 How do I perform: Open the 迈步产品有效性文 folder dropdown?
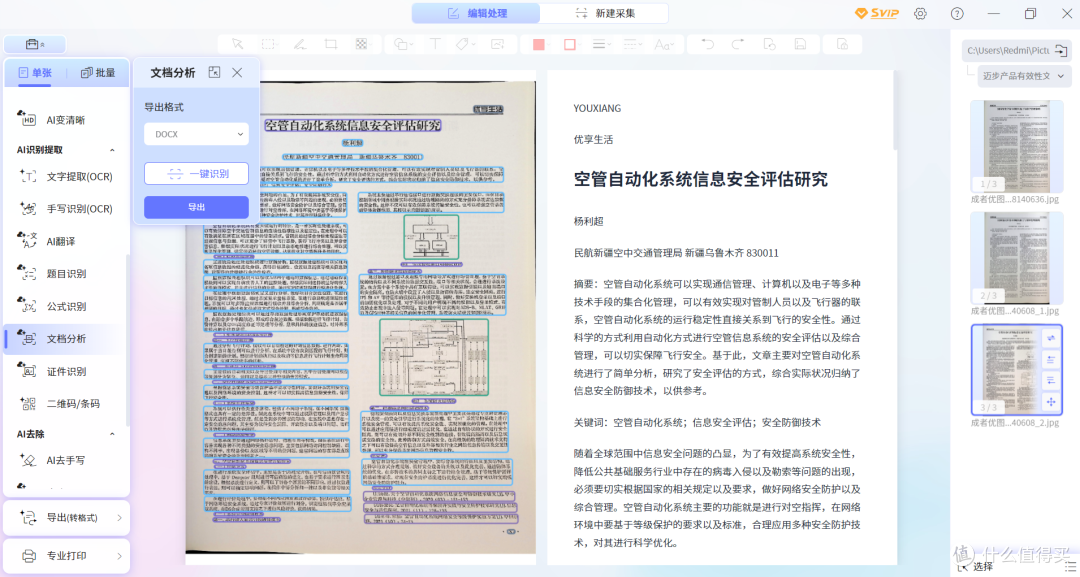(x=1023, y=76)
